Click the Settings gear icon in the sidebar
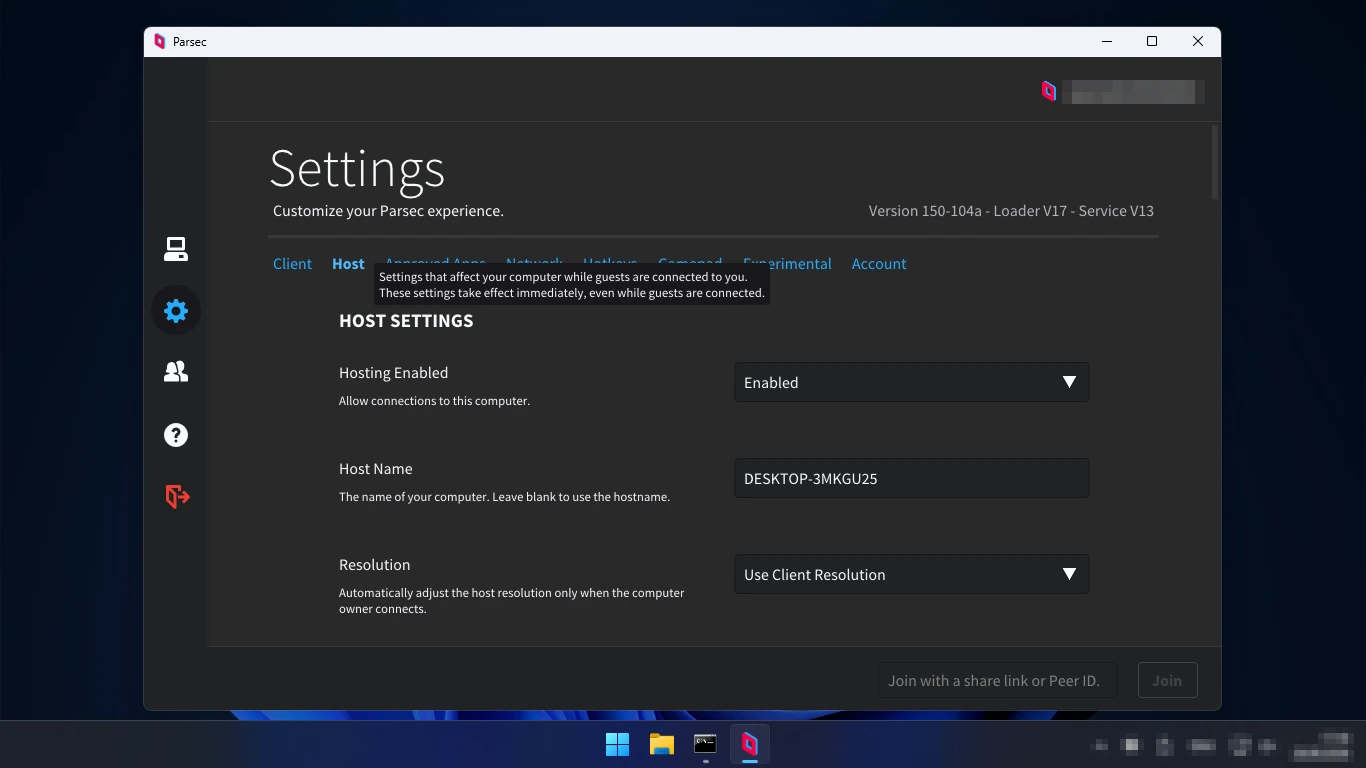The height and width of the screenshot is (768, 1366). point(176,311)
